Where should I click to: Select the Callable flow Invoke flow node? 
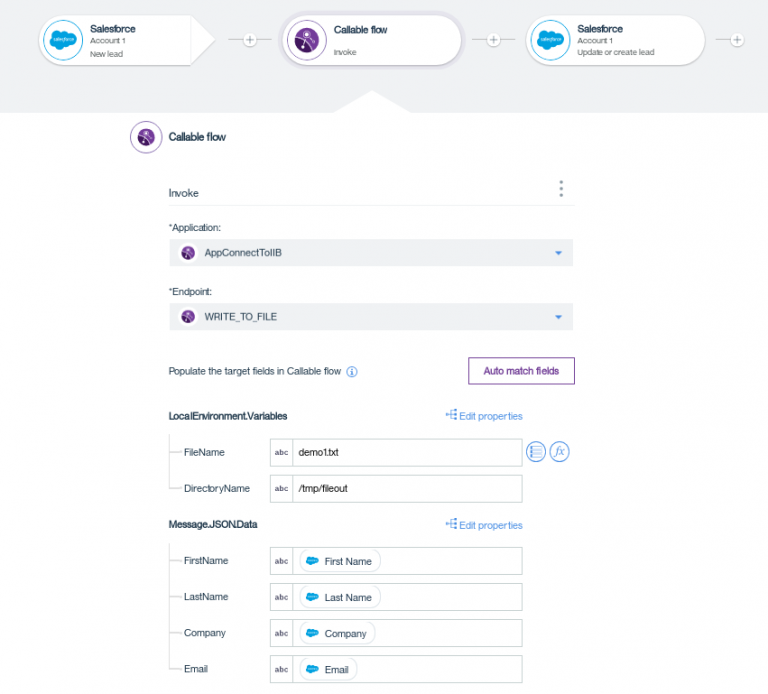coord(372,40)
